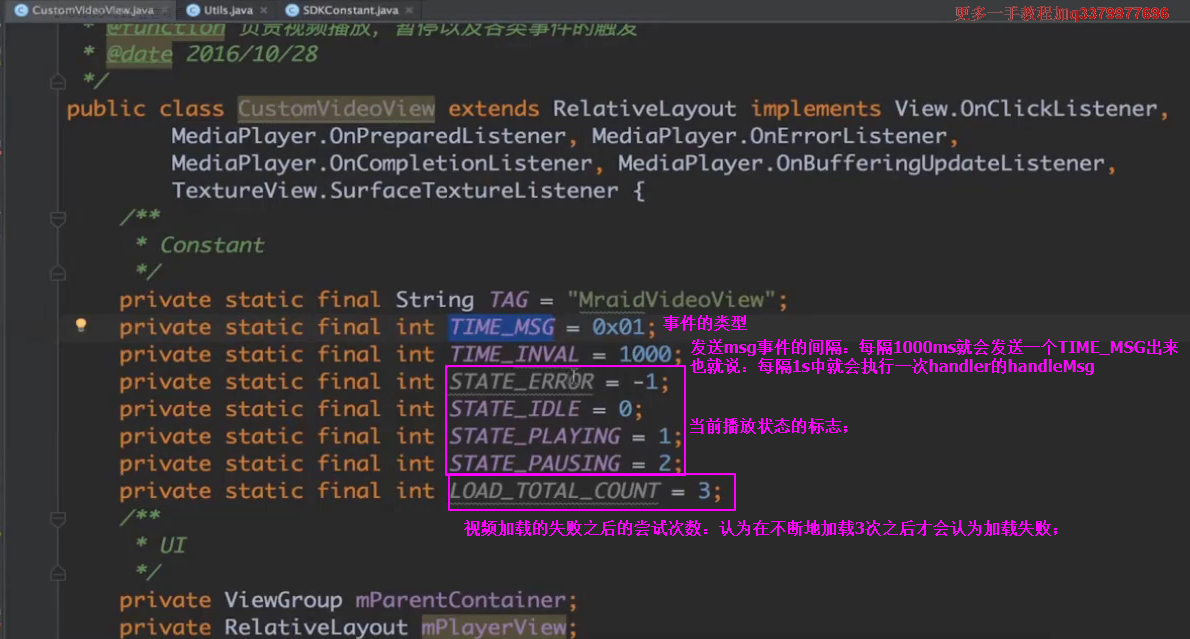The image size is (1190, 639).
Task: Click the 1000 value of TIME_INVAL
Action: [x=644, y=354]
